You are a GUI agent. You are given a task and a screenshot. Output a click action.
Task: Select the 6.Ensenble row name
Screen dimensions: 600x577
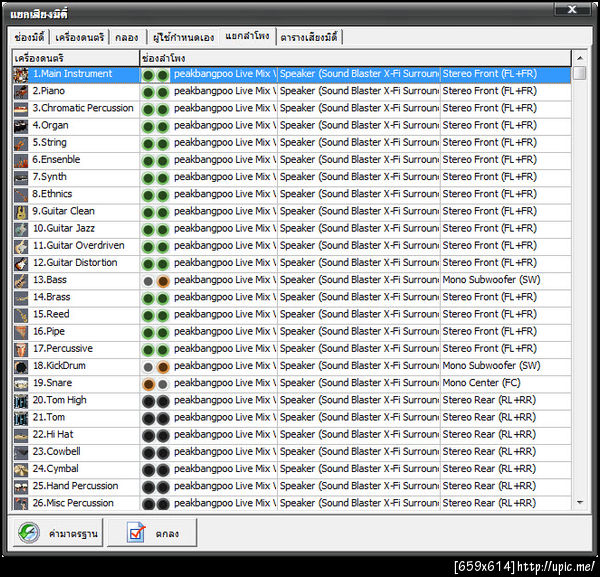click(x=56, y=160)
